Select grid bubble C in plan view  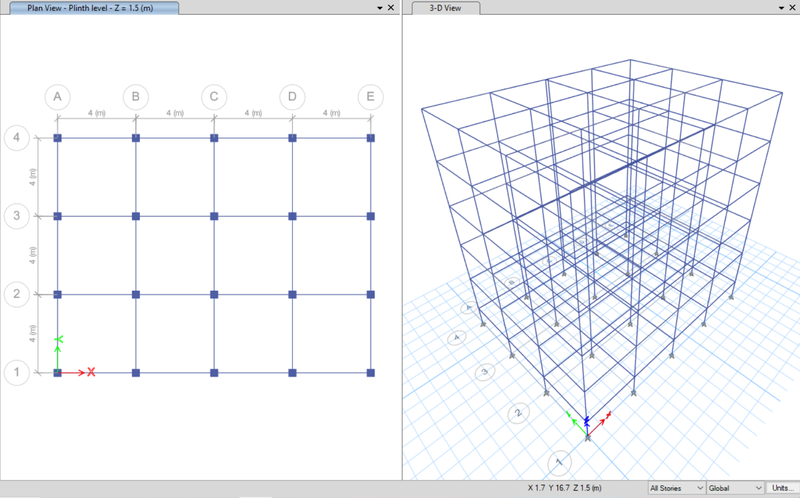(x=214, y=97)
